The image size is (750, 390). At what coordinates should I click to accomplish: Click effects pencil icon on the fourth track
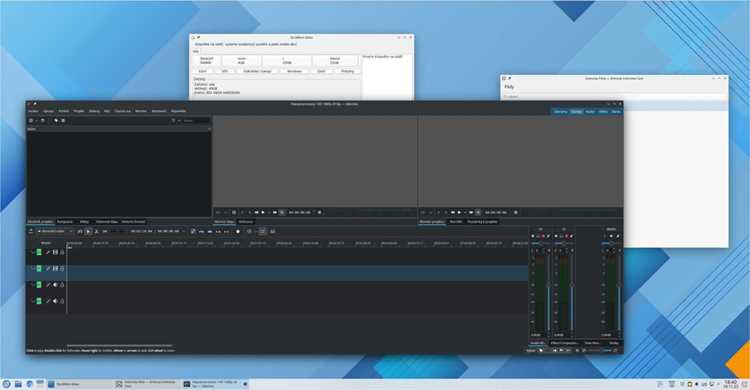click(x=48, y=301)
